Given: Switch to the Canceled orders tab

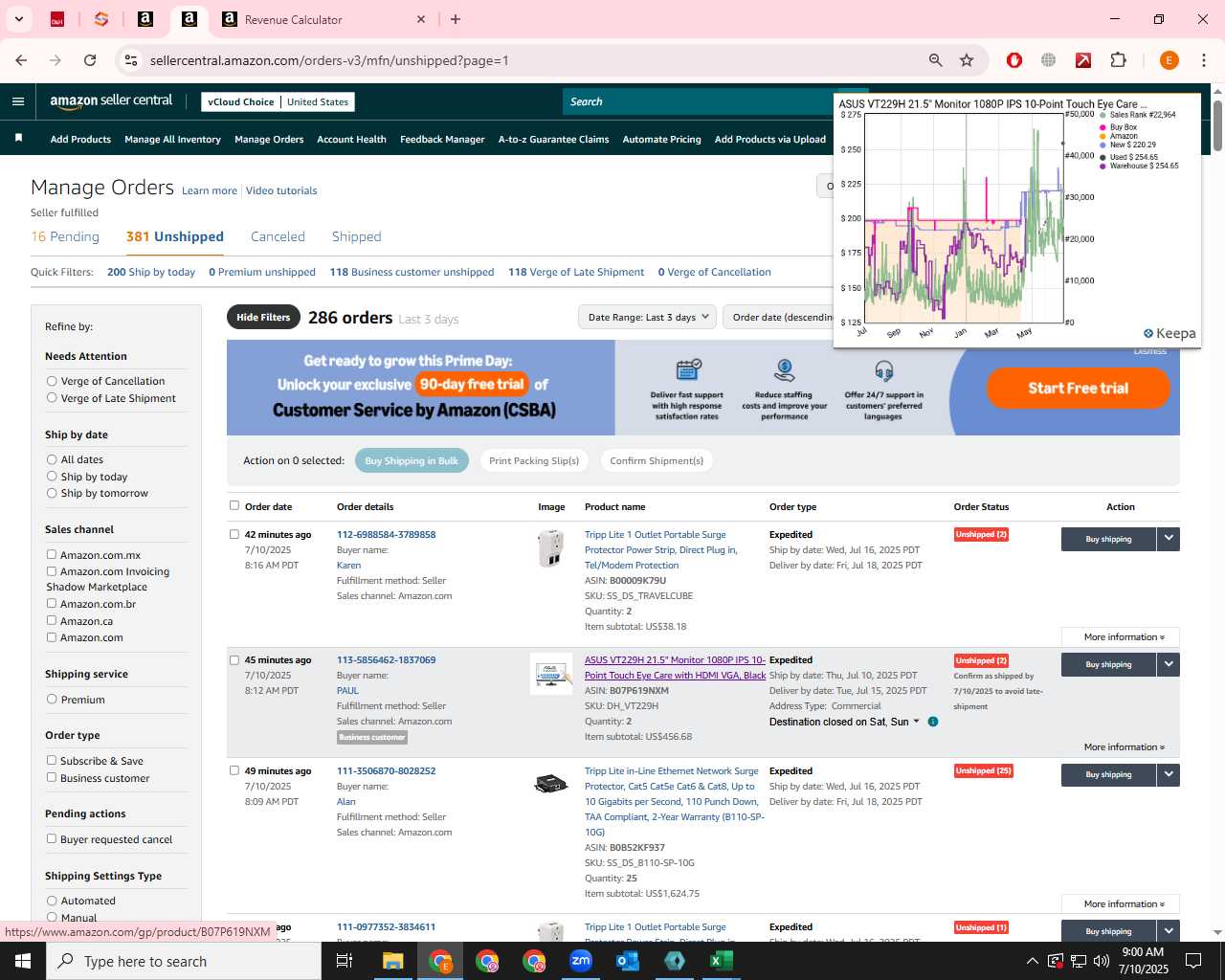Looking at the screenshot, I should 278,236.
